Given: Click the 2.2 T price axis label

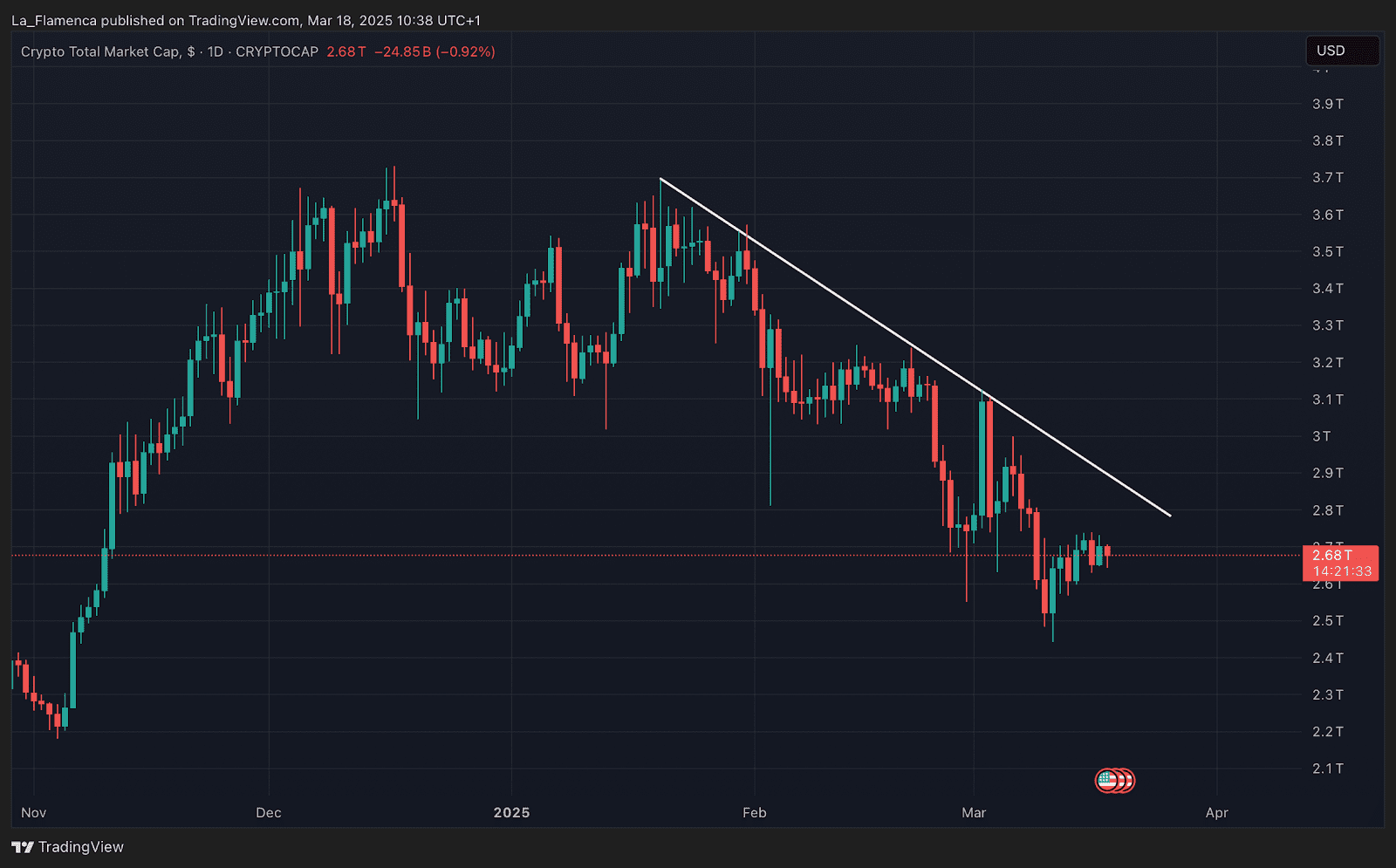Looking at the screenshot, I should pyautogui.click(x=1328, y=731).
